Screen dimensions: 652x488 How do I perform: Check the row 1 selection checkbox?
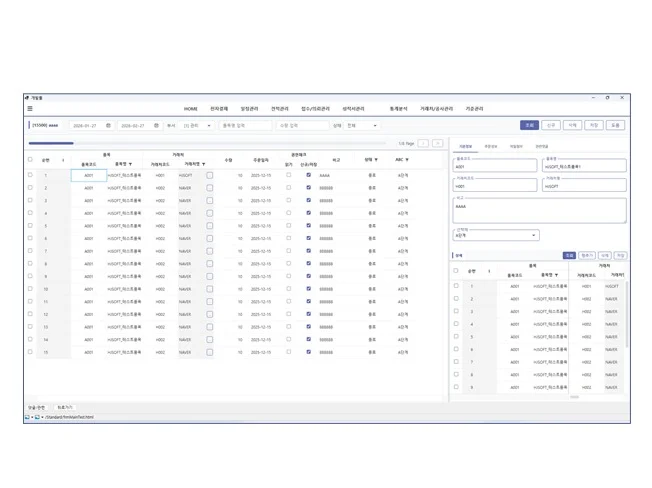click(30, 175)
